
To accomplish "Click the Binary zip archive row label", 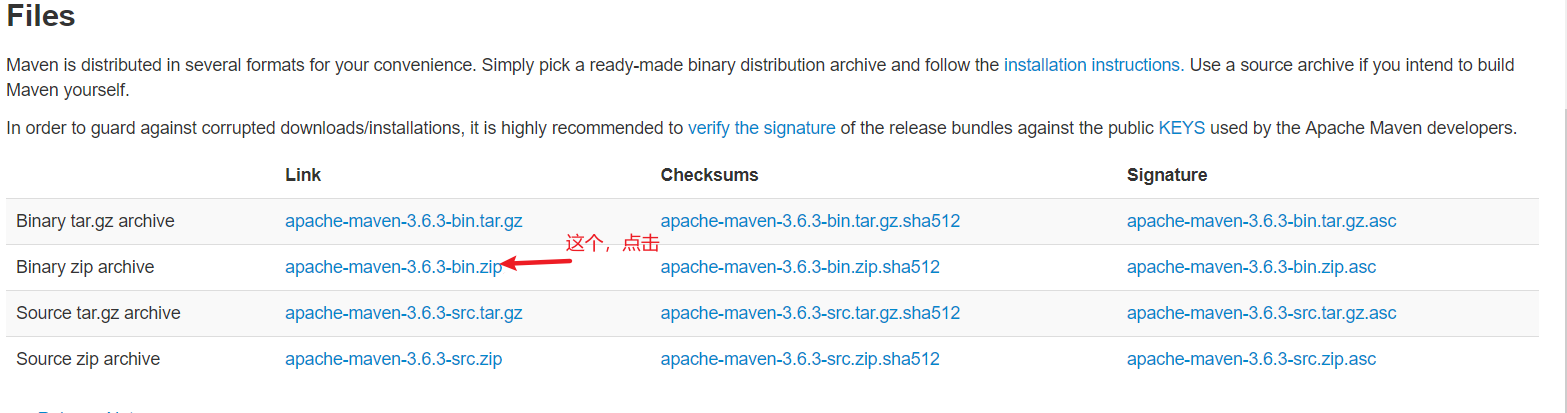I will coord(85,267).
